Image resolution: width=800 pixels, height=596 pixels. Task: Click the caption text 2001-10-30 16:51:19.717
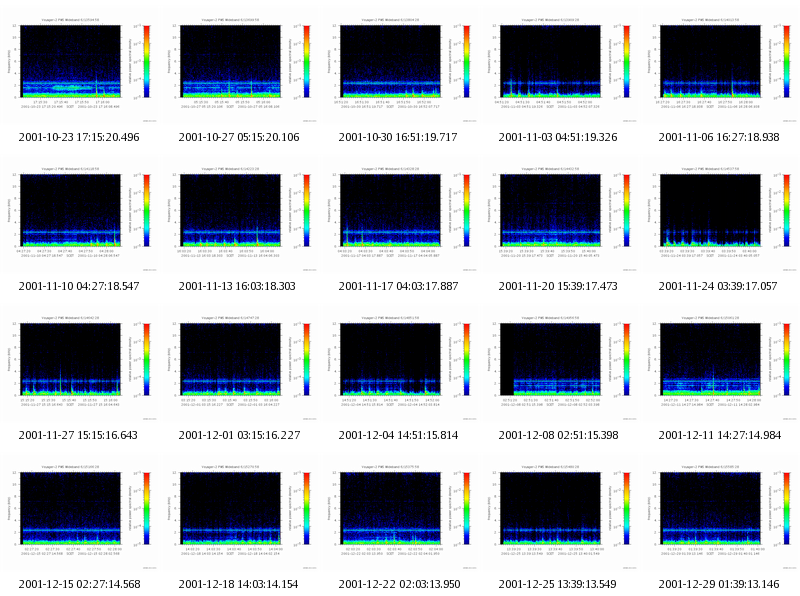[398, 137]
